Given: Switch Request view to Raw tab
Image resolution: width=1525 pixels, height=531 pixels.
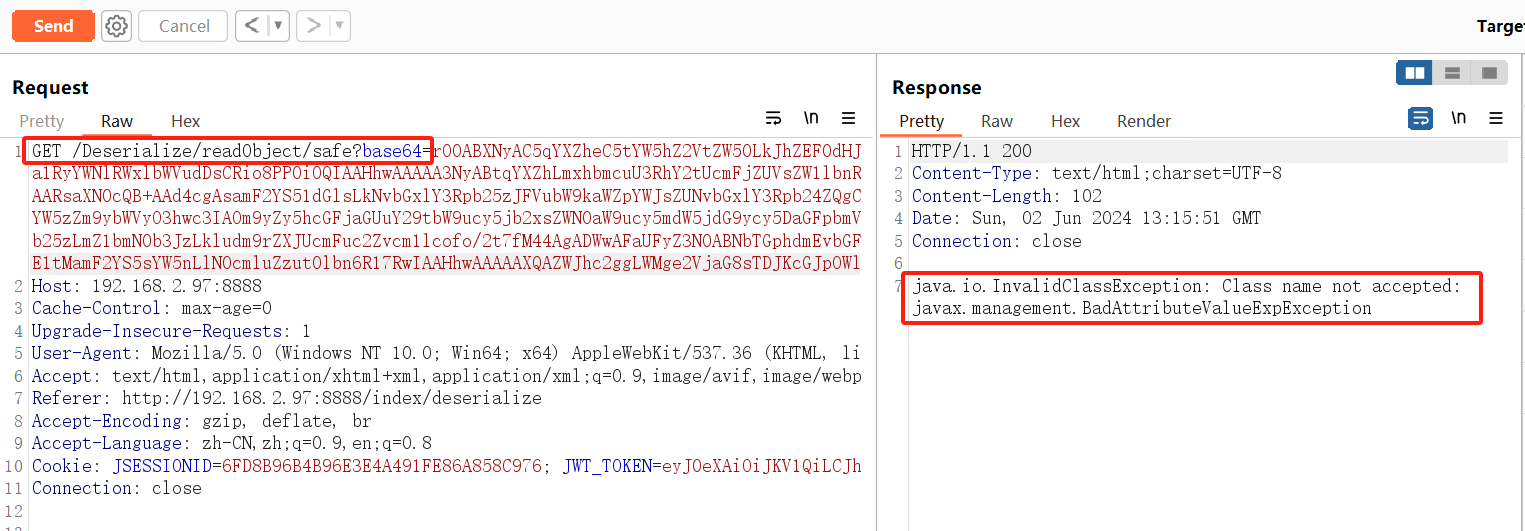Looking at the screenshot, I should click(x=117, y=121).
